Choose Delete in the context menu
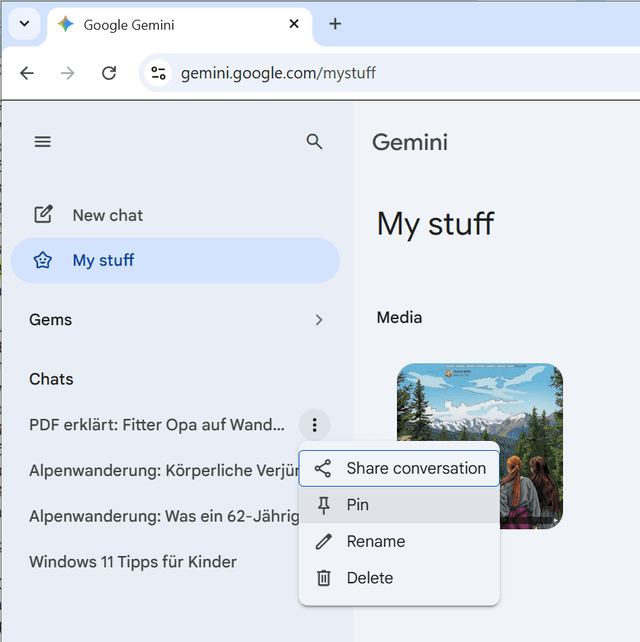Image resolution: width=640 pixels, height=642 pixels. 399,578
